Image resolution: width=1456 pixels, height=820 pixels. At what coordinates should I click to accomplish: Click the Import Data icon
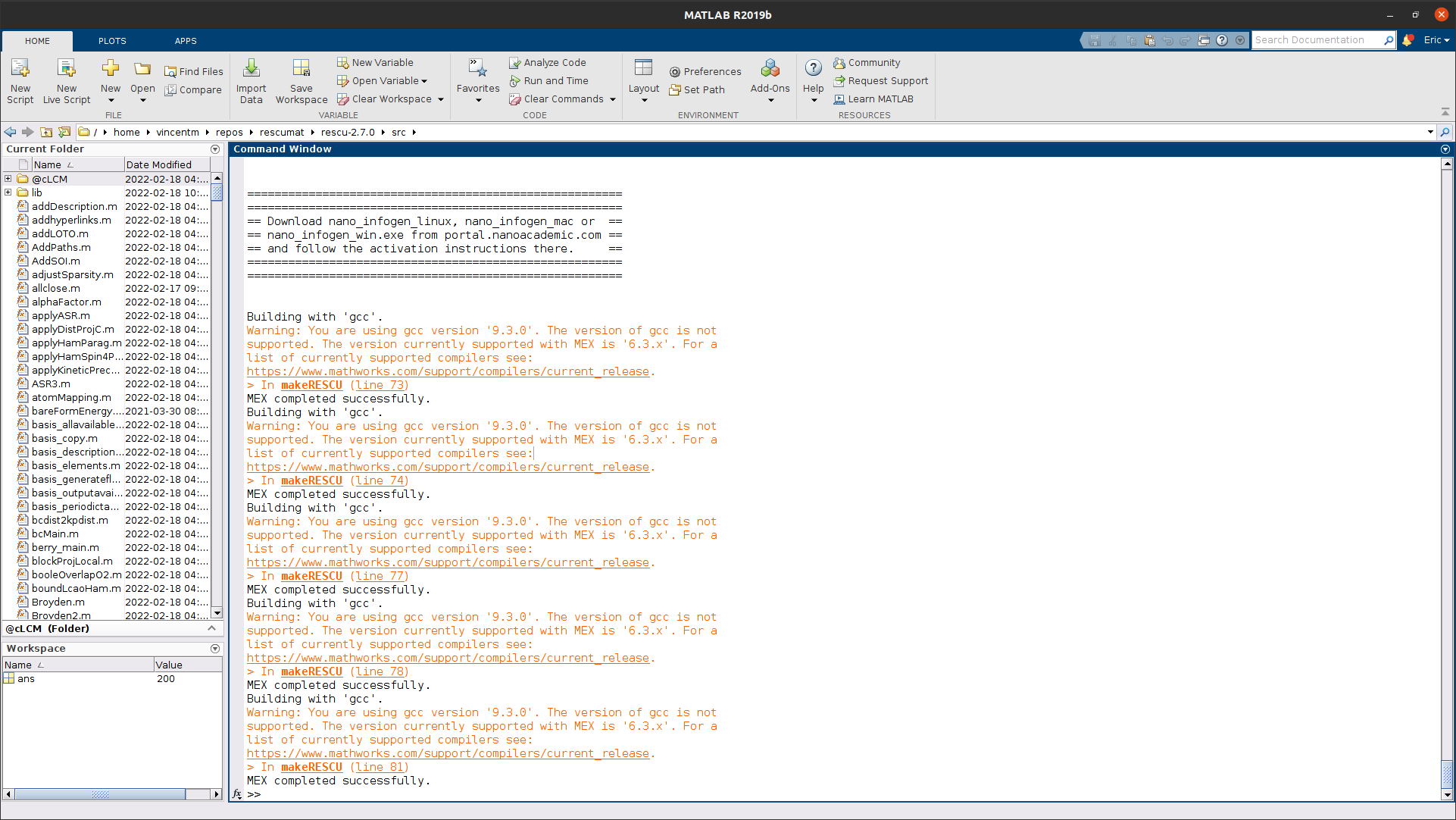(x=251, y=69)
